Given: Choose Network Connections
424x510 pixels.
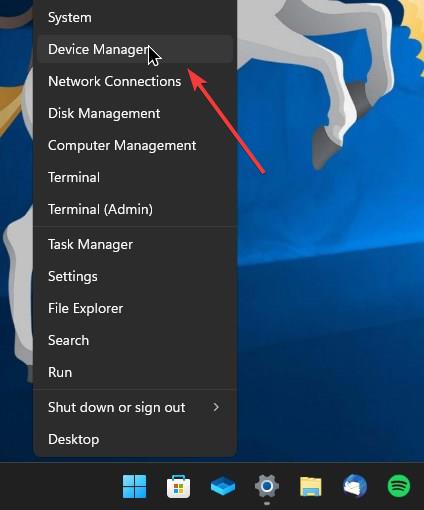Looking at the screenshot, I should pos(135,81).
